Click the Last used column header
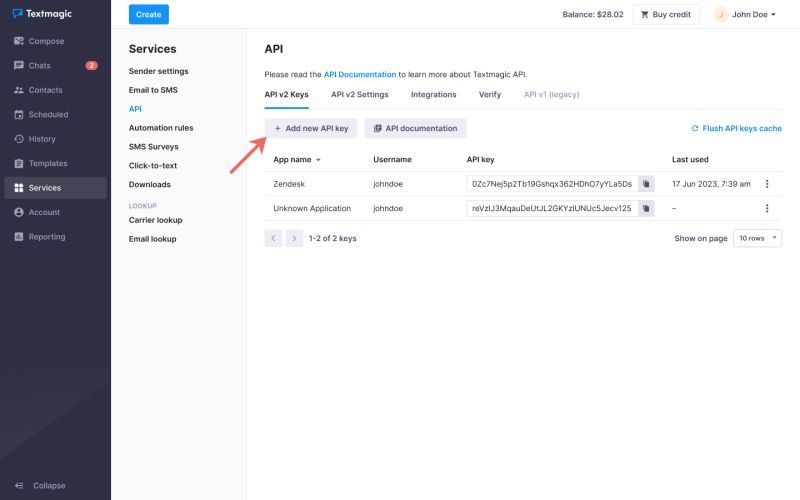Screen dimensions: 800x500 tap(690, 160)
